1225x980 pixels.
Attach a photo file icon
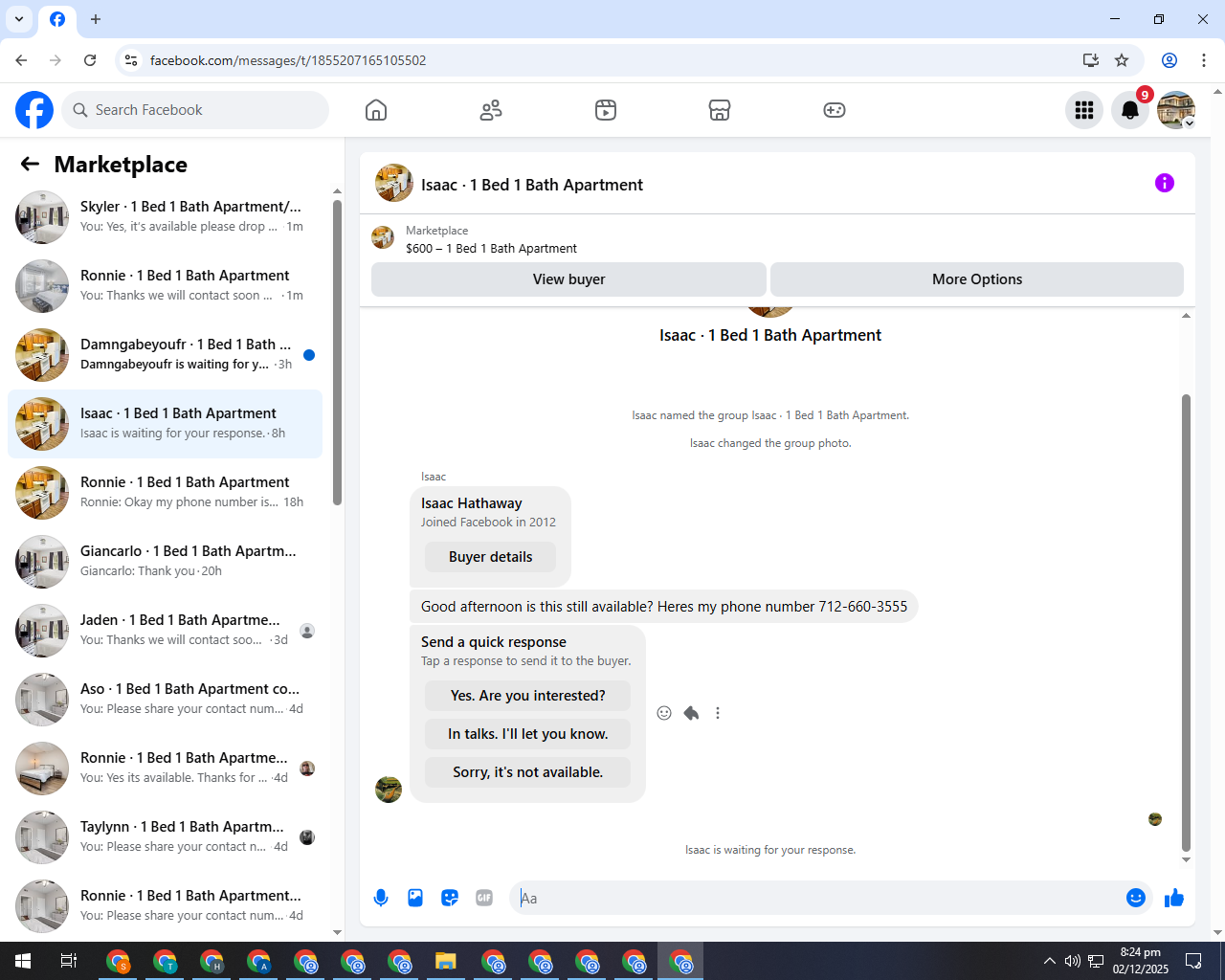point(415,898)
